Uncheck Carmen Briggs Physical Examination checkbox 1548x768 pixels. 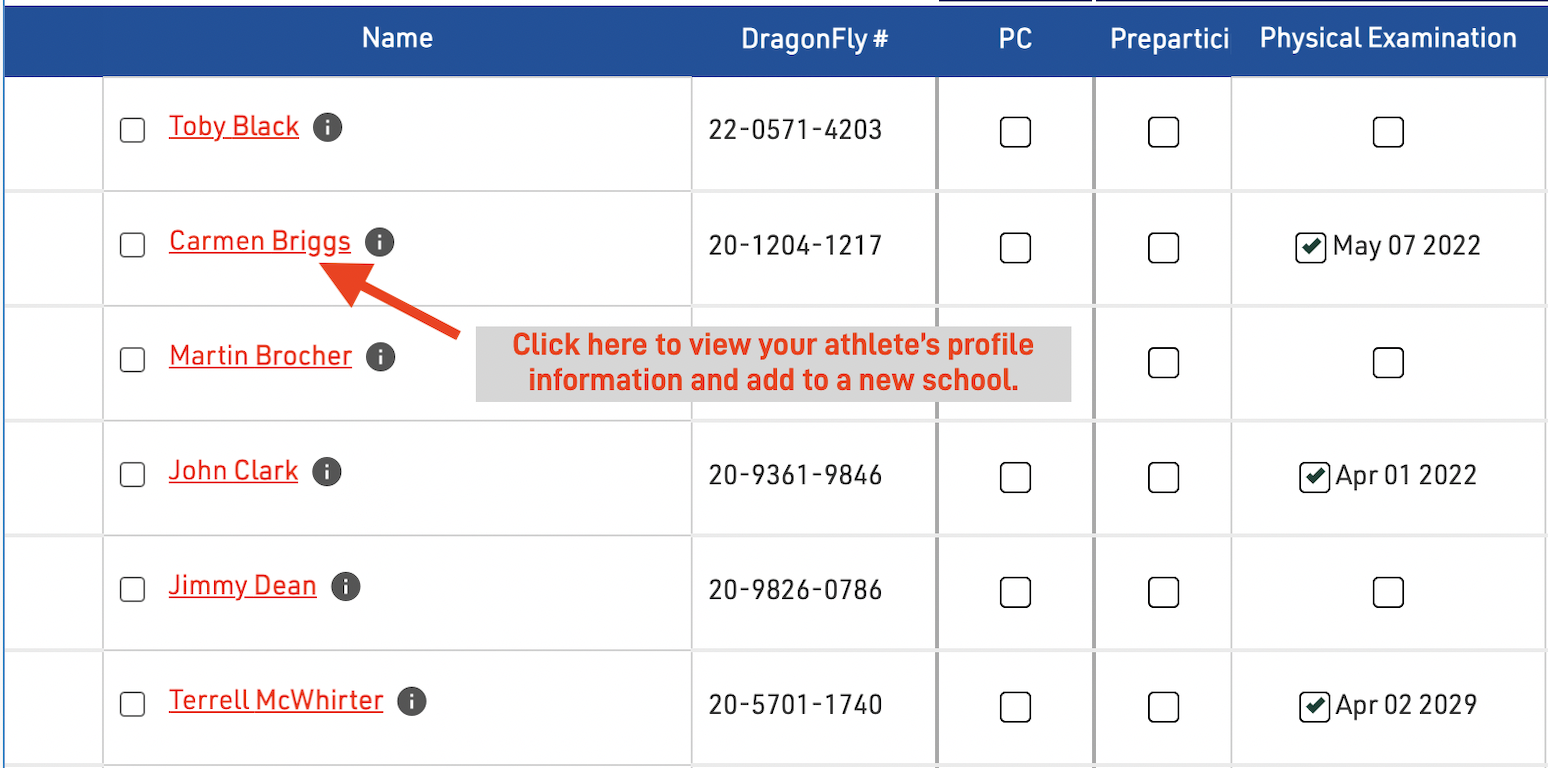click(x=1310, y=248)
